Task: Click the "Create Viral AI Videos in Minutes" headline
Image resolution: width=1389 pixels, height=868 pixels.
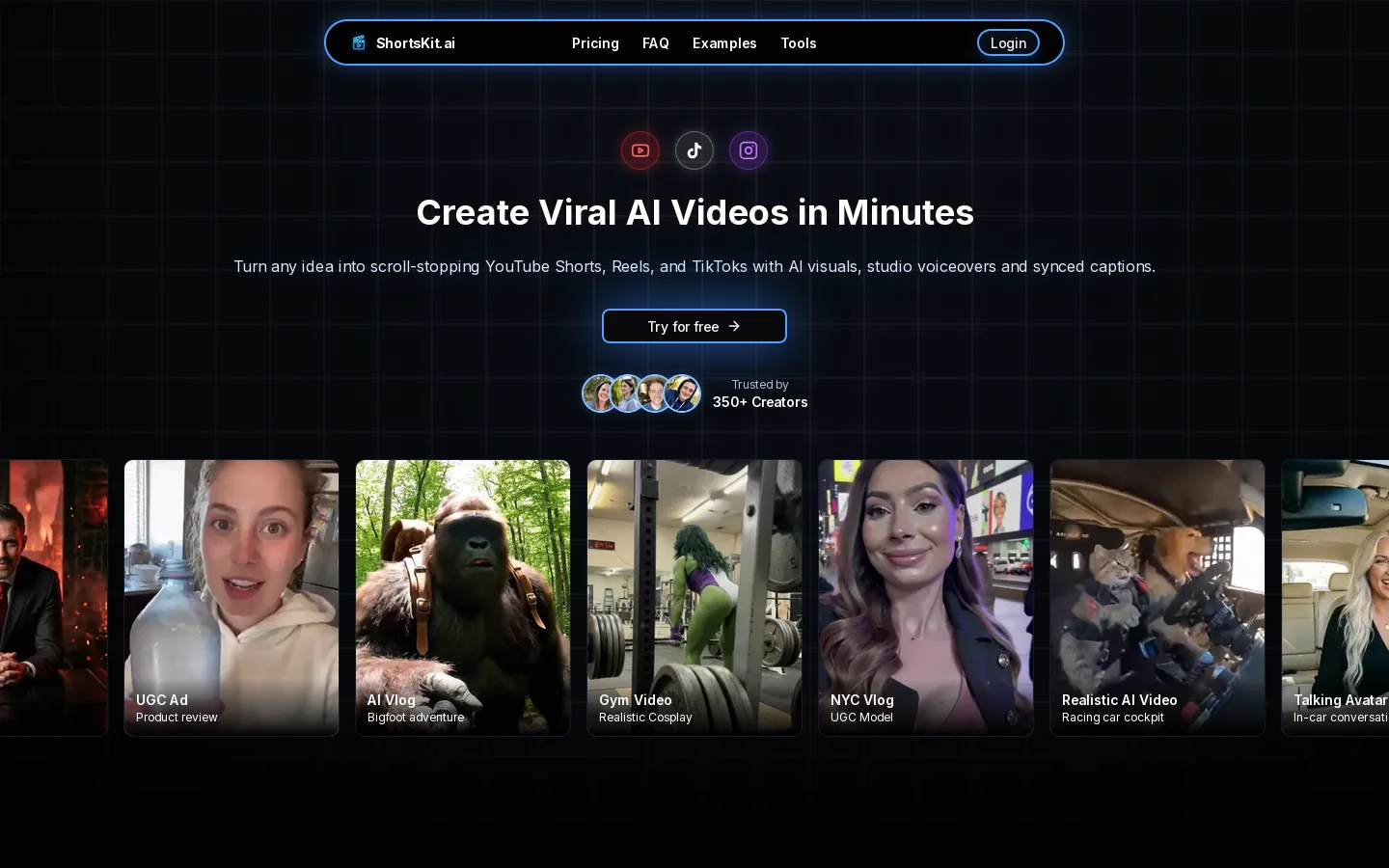Action: [694, 212]
